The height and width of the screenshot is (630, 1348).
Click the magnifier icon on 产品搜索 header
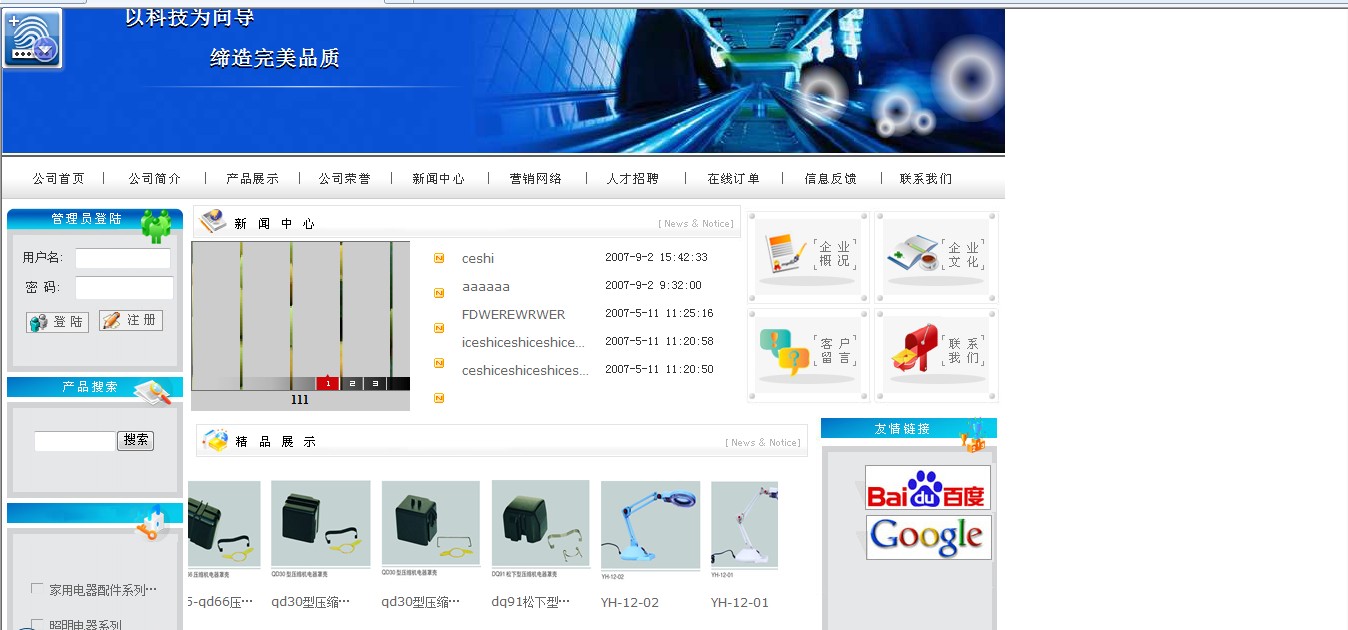pos(153,392)
